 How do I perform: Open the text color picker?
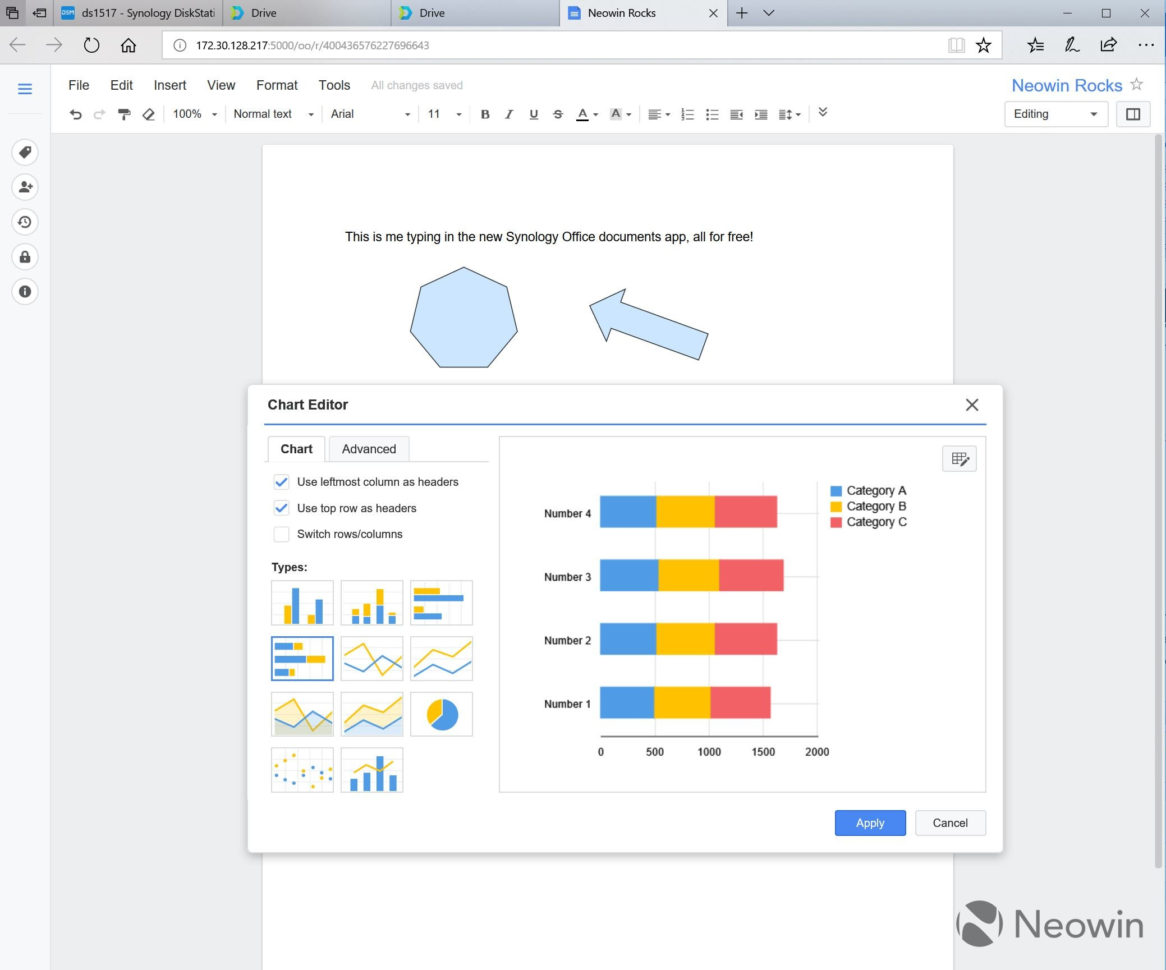pos(585,114)
